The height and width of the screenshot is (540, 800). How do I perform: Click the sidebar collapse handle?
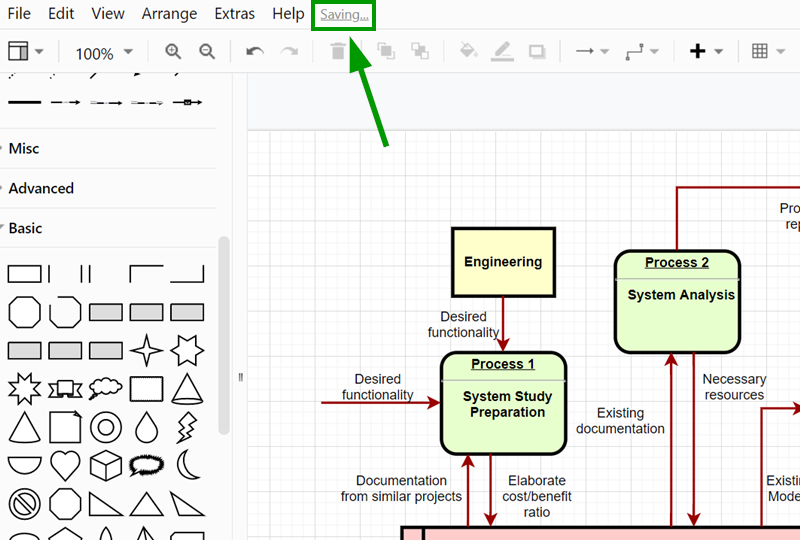[241, 377]
